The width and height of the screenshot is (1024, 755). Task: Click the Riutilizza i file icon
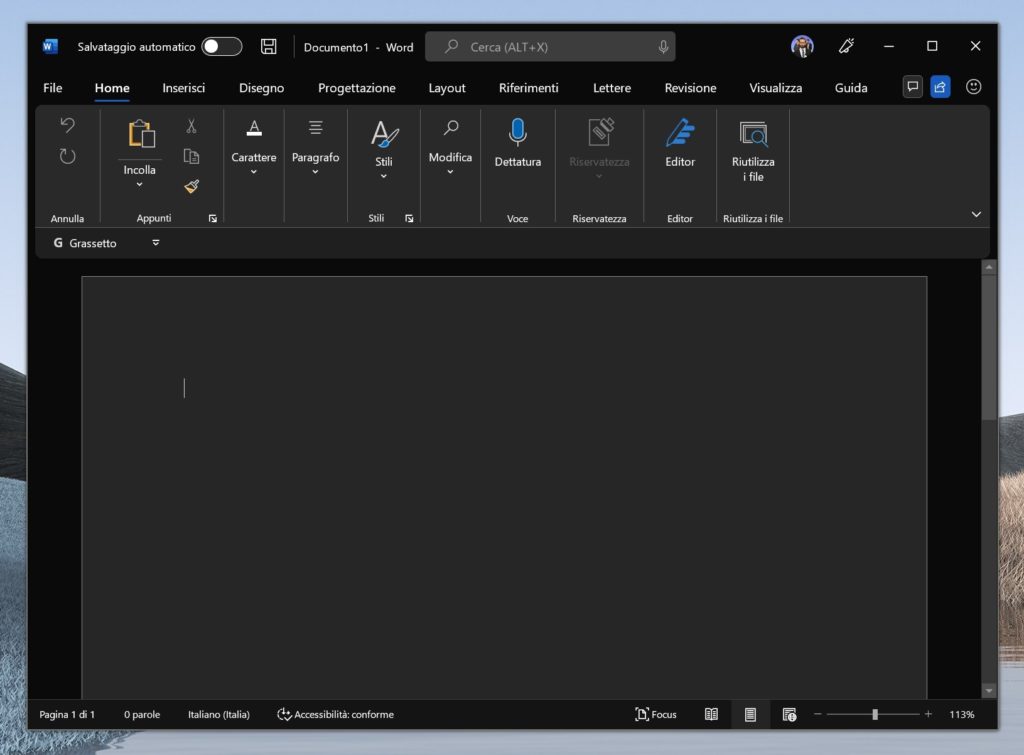pos(753,133)
